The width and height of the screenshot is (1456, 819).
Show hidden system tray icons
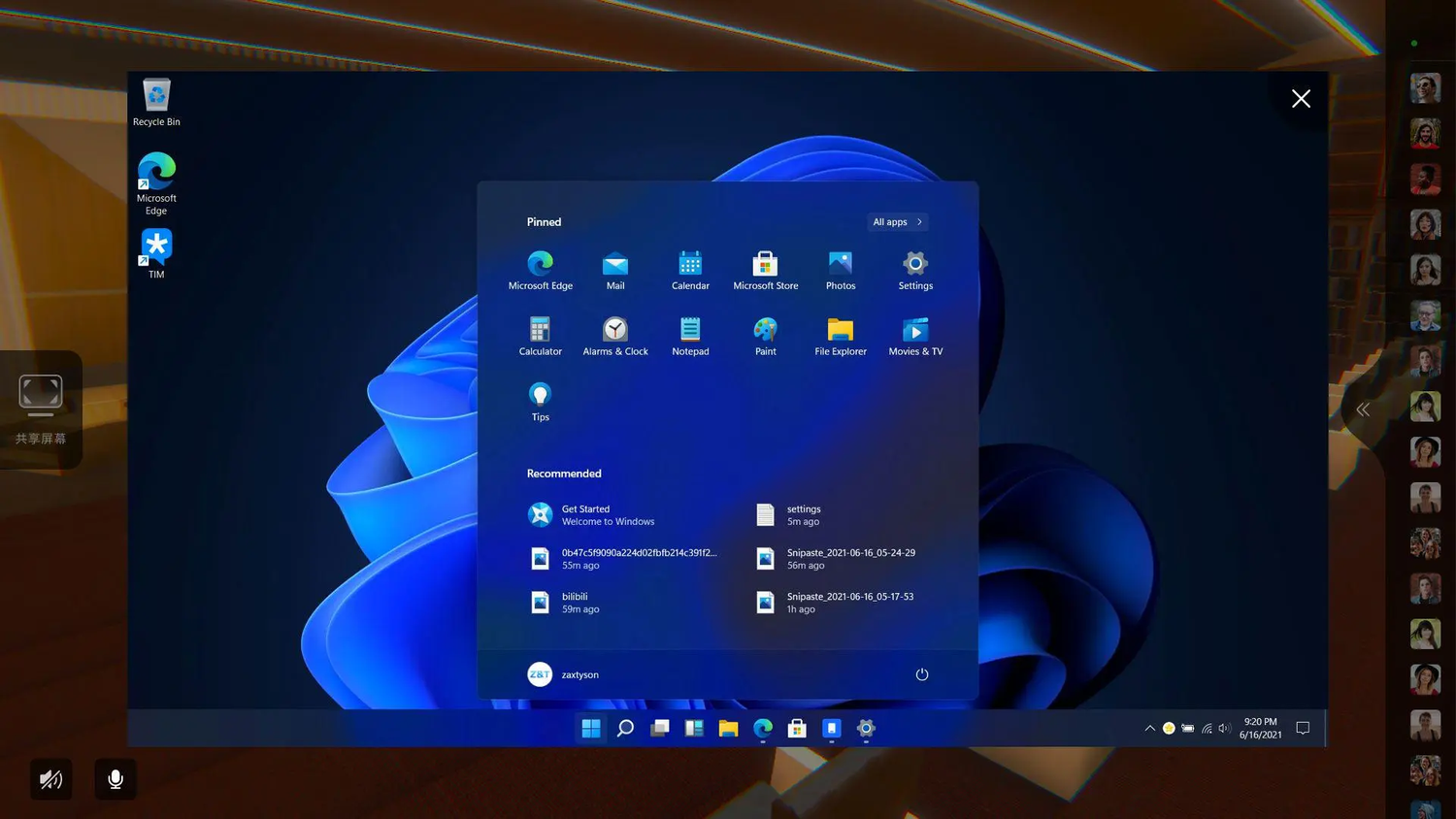click(1149, 729)
